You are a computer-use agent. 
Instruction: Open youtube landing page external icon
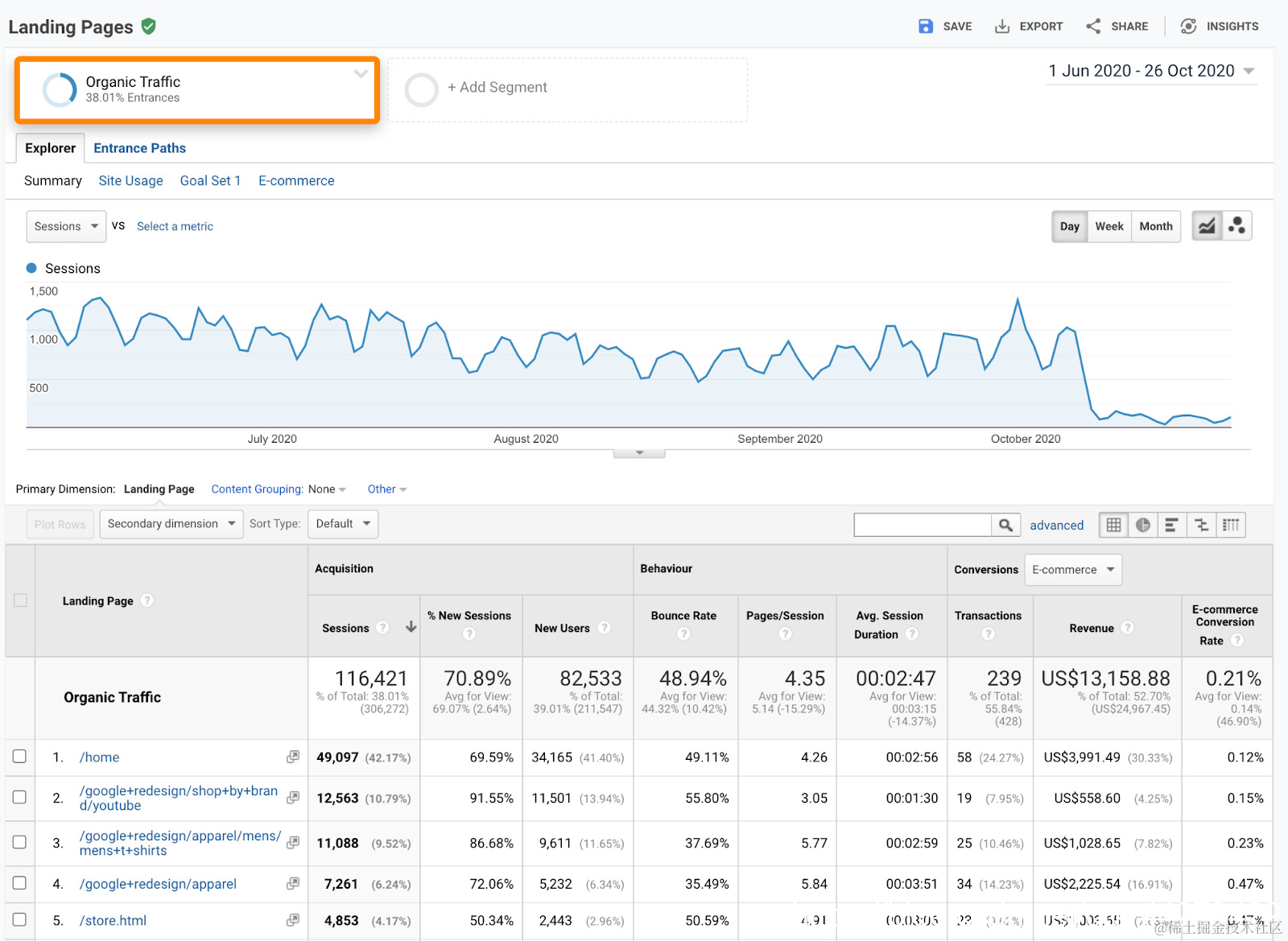(x=293, y=797)
